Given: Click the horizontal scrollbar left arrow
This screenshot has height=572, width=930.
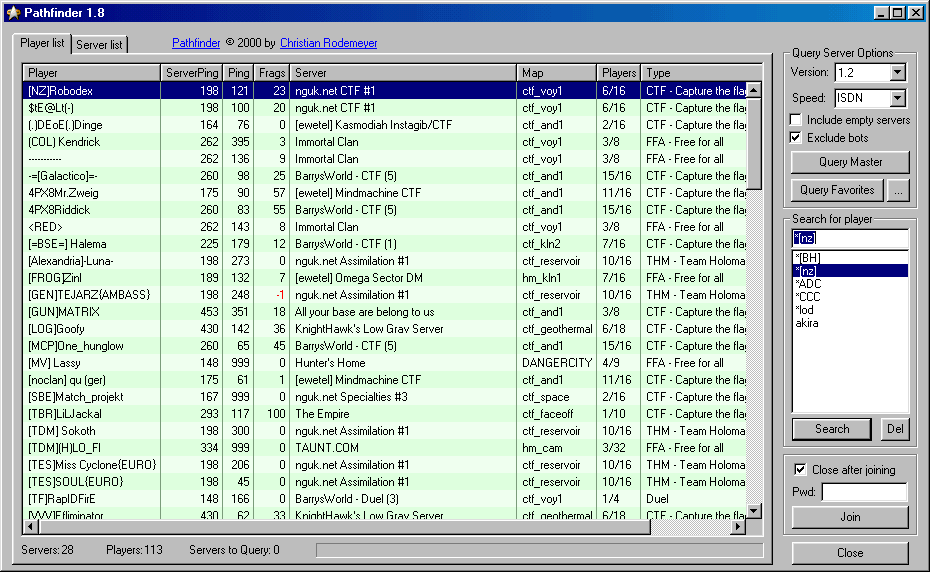Looking at the screenshot, I should point(30,526).
